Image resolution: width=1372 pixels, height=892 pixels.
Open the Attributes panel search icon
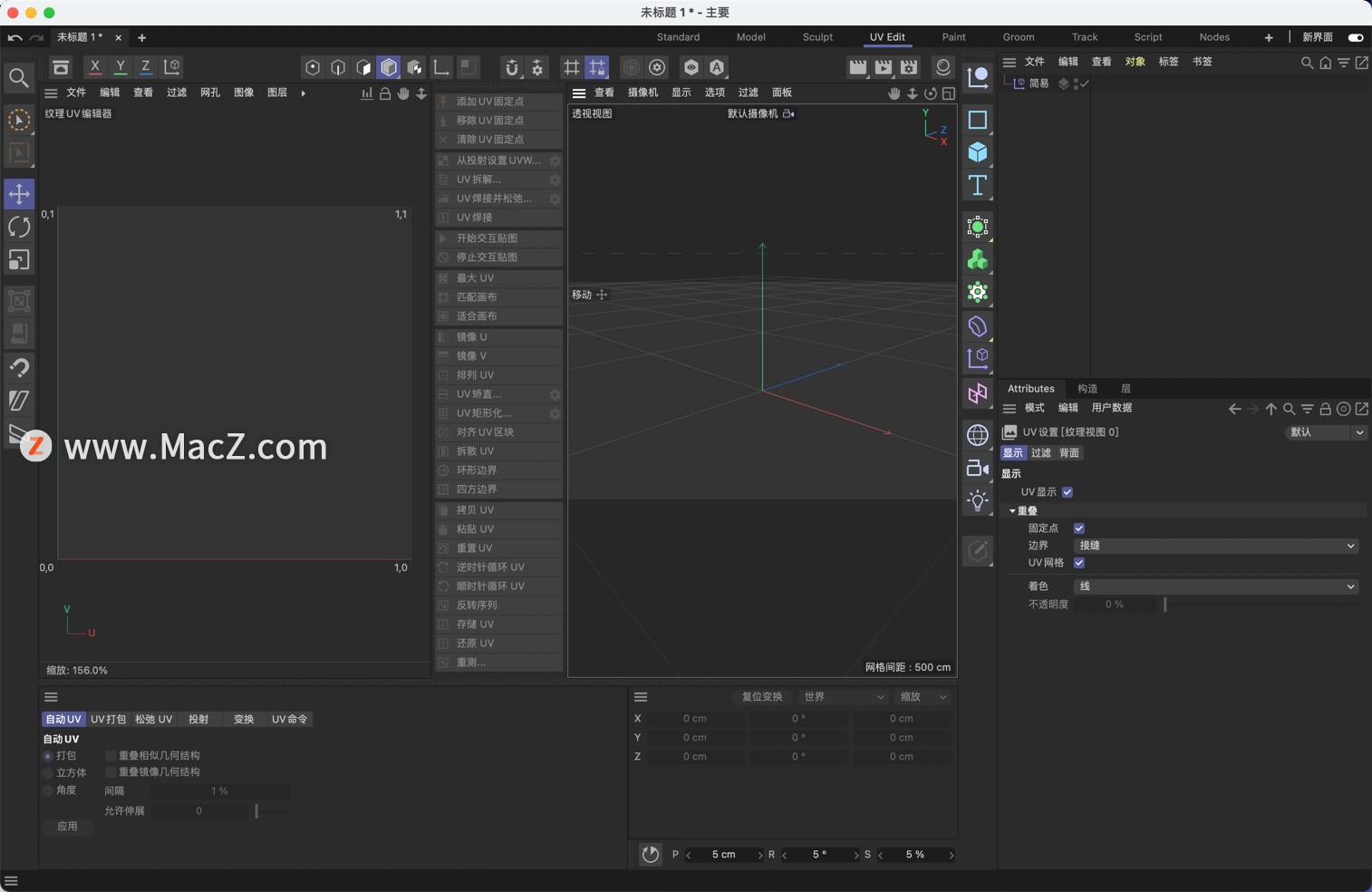(1289, 409)
